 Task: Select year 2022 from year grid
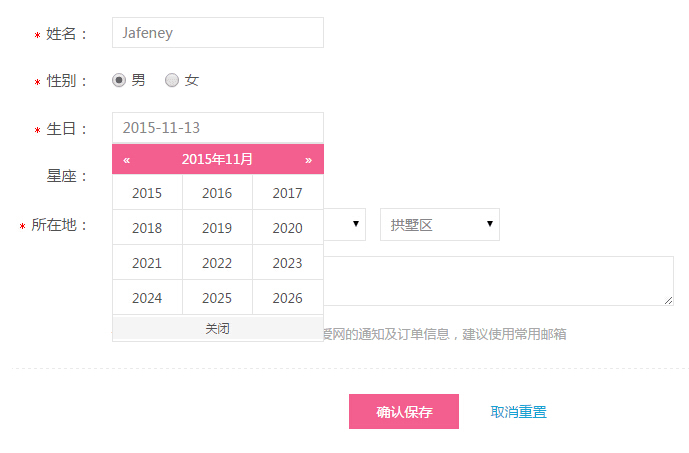217,263
